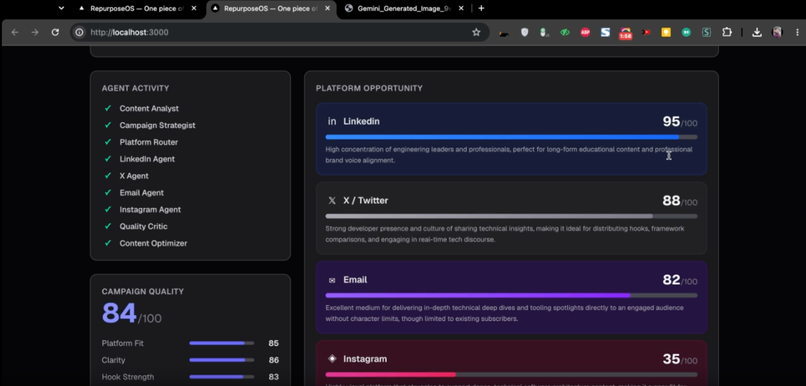Click the LinkedIn 'in' logo icon
This screenshot has width=806, height=386.
coord(332,121)
